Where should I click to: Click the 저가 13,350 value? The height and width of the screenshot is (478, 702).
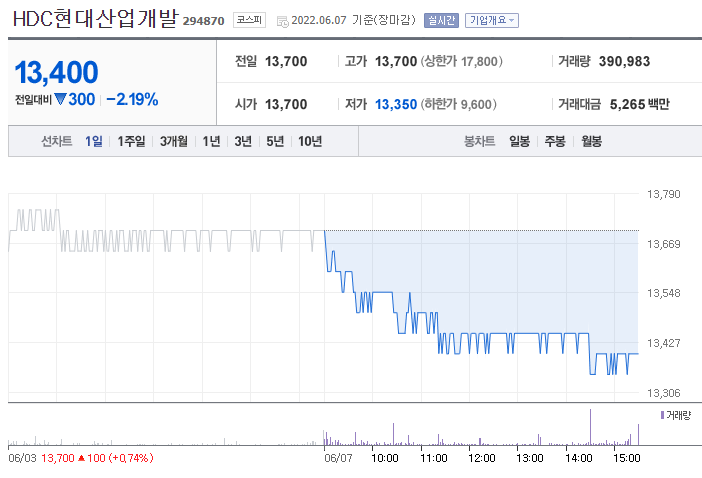pyautogui.click(x=396, y=104)
